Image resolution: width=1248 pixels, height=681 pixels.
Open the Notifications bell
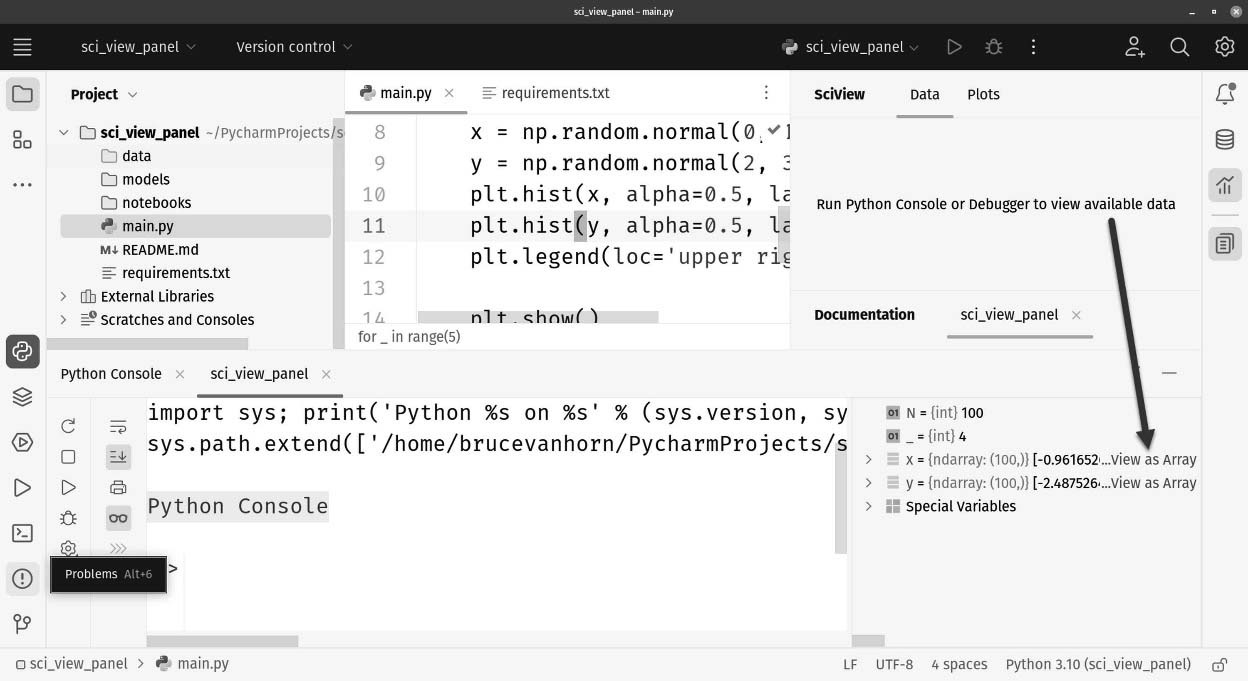coord(1225,94)
